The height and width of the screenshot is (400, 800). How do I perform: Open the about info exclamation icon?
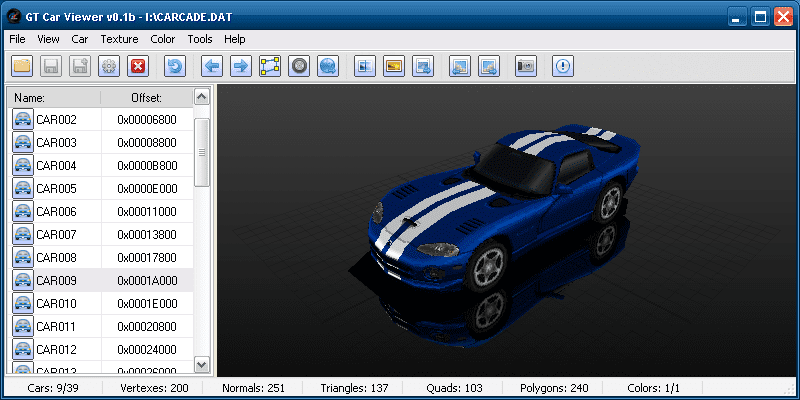(563, 67)
